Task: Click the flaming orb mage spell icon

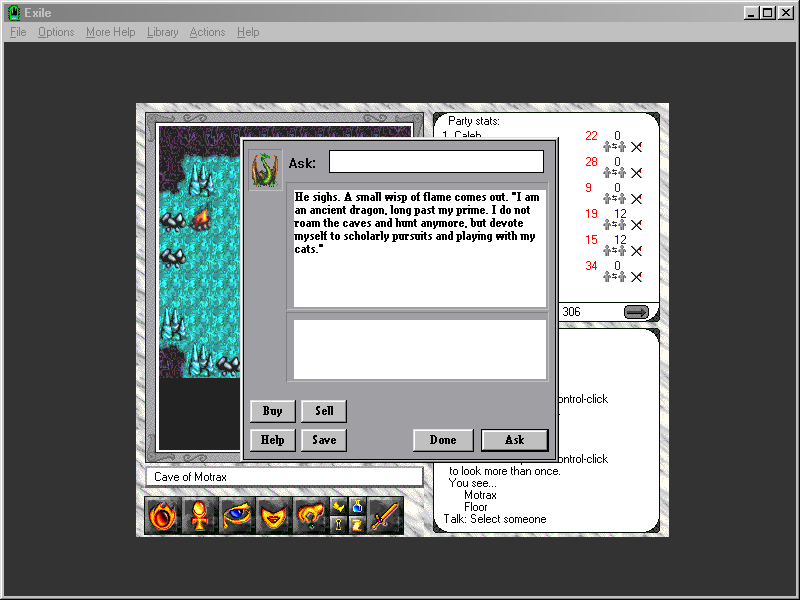Action: [x=163, y=515]
